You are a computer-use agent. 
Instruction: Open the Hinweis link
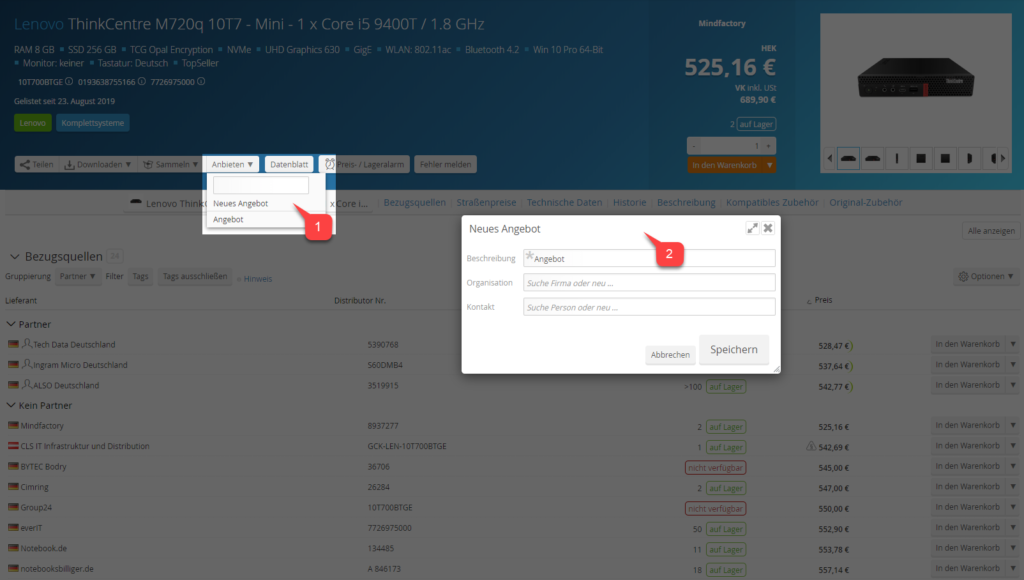coord(258,279)
